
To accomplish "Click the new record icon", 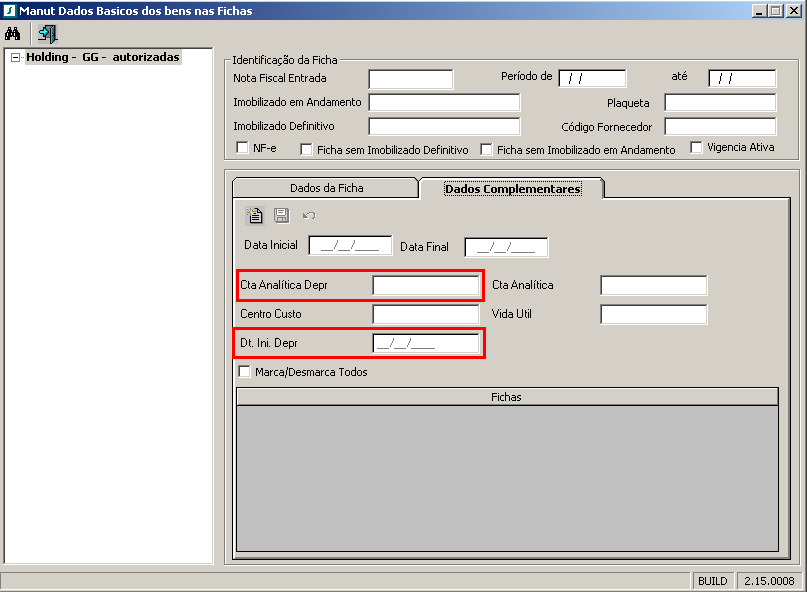I will coord(255,215).
